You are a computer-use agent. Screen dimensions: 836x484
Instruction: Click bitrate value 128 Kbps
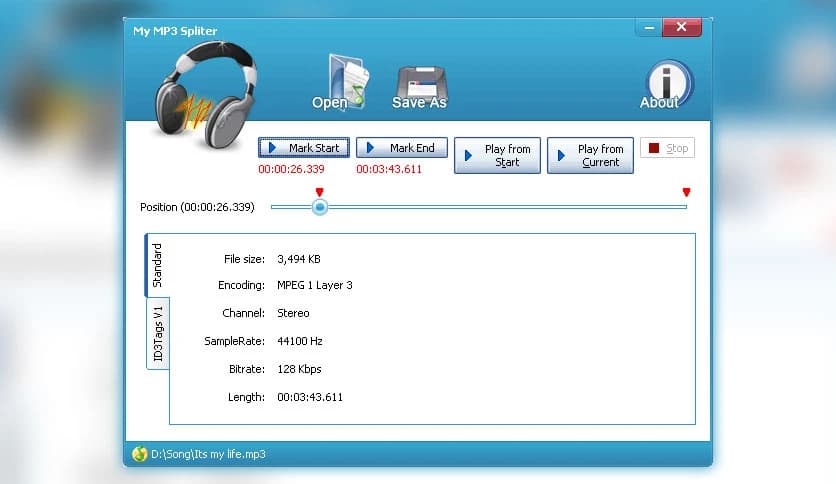tap(299, 369)
